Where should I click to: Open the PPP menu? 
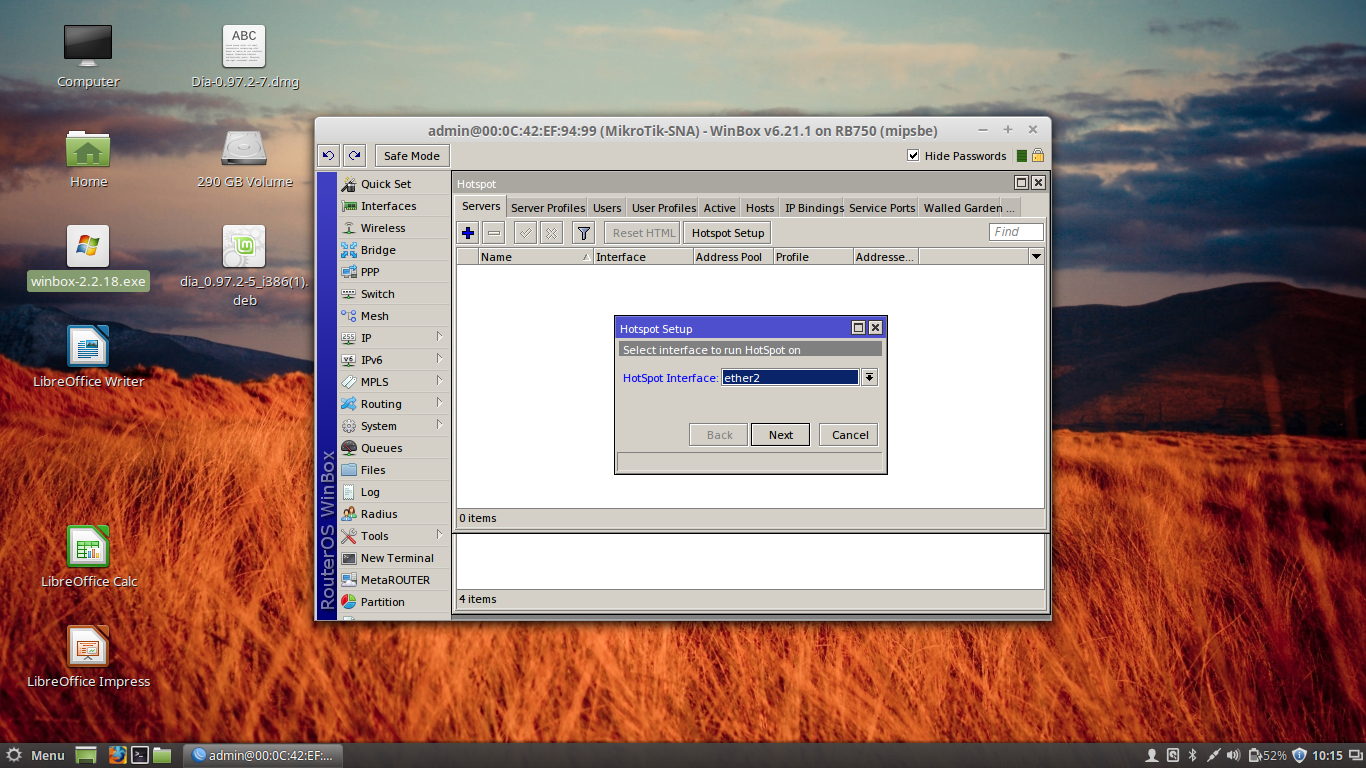click(394, 272)
